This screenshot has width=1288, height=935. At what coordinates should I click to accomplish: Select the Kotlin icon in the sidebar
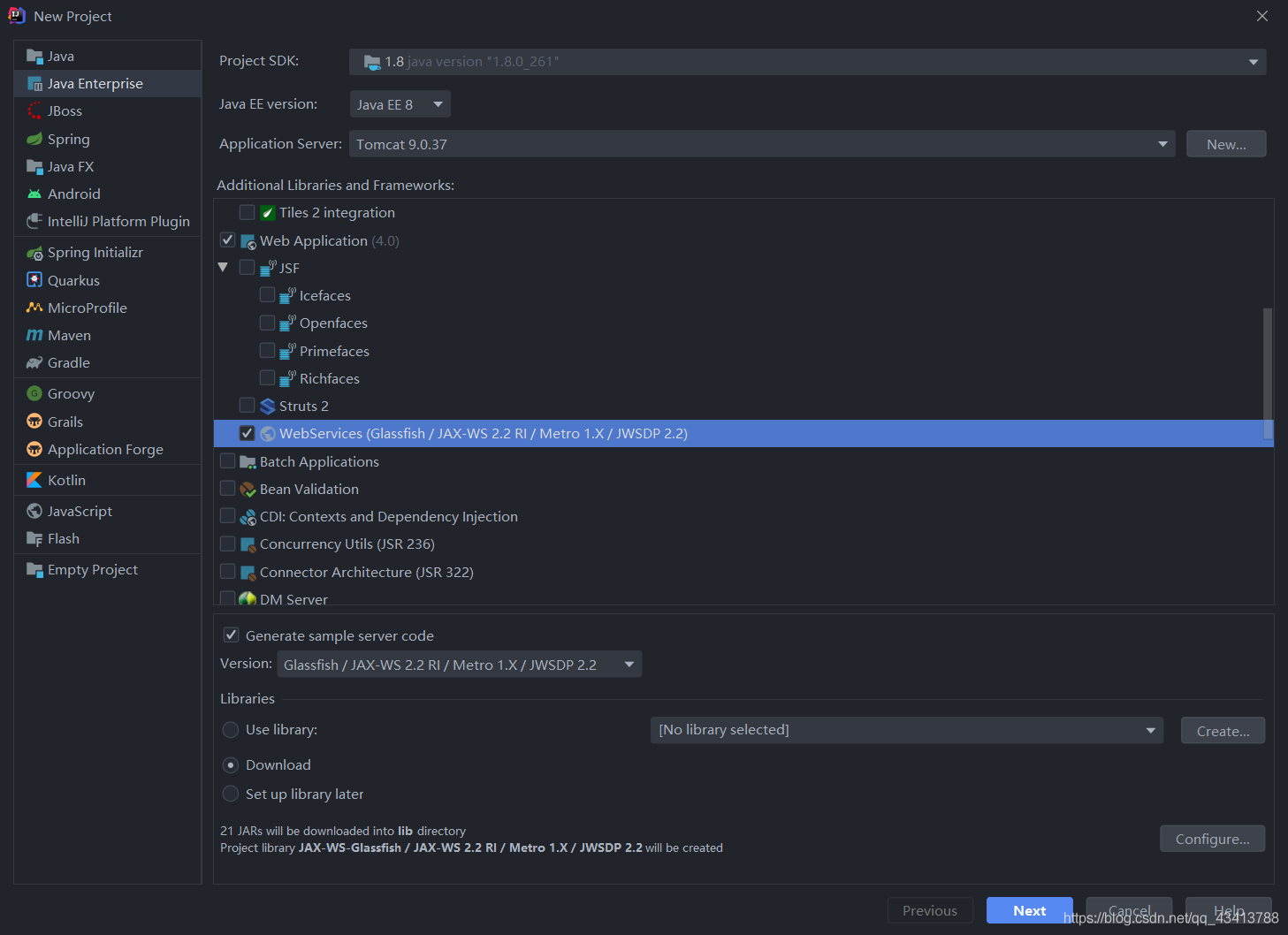[34, 480]
